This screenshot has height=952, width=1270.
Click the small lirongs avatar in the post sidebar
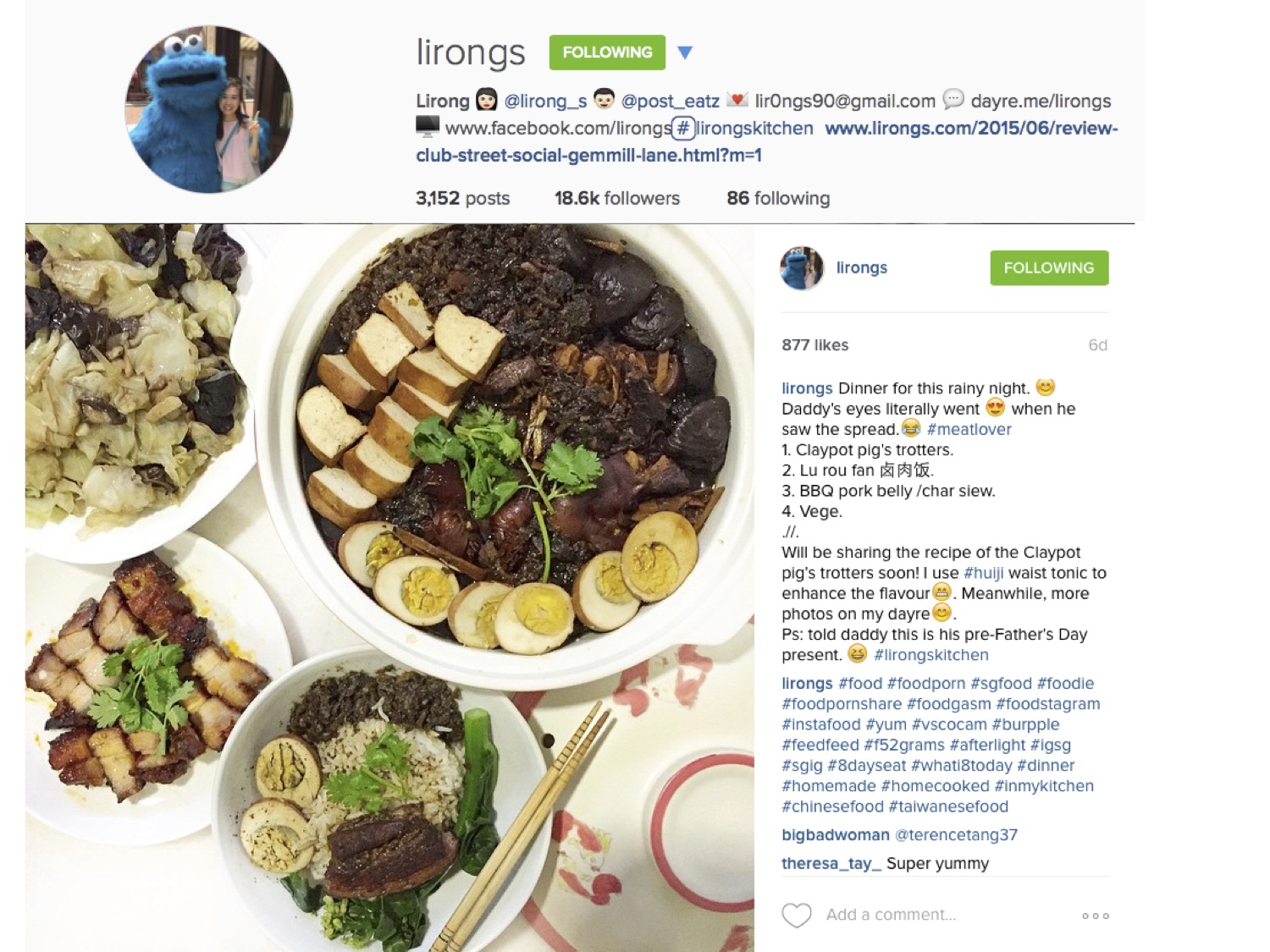[x=802, y=268]
